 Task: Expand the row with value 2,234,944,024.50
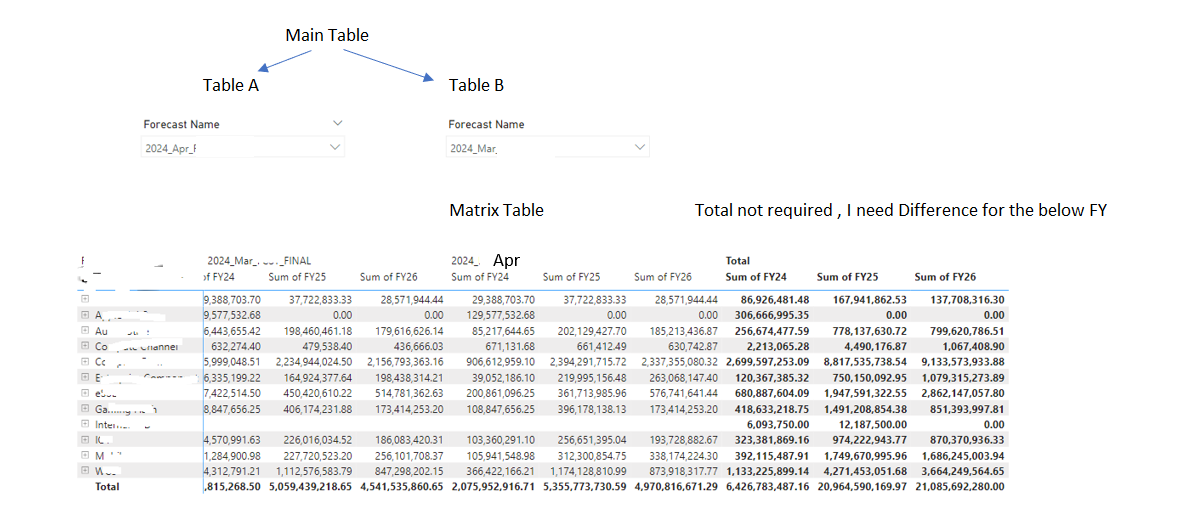[x=84, y=362]
